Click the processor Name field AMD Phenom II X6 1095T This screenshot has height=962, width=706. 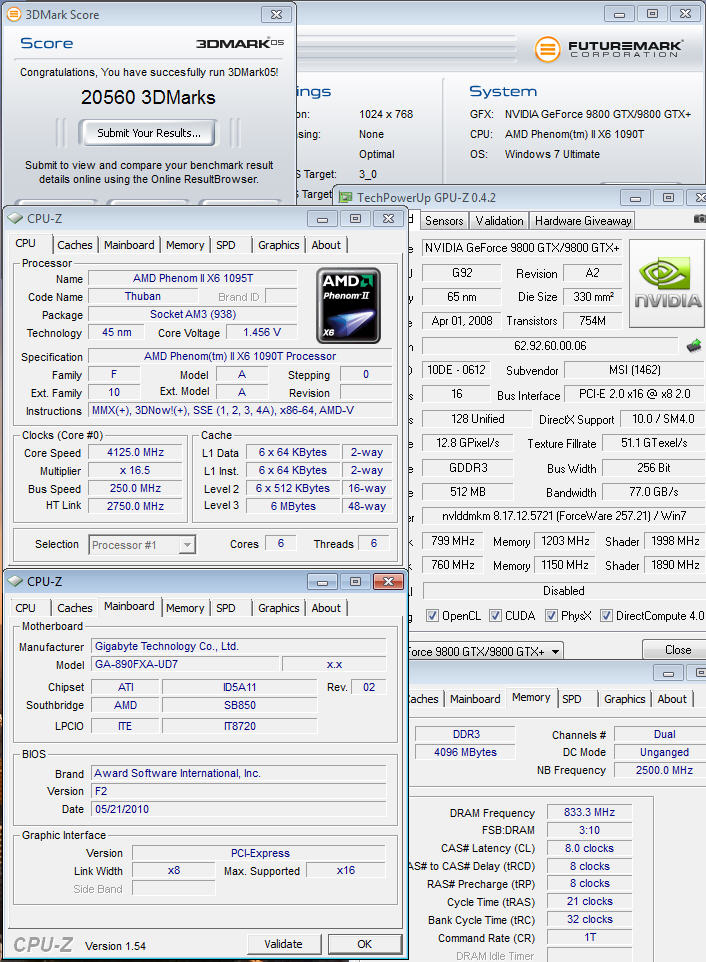193,279
